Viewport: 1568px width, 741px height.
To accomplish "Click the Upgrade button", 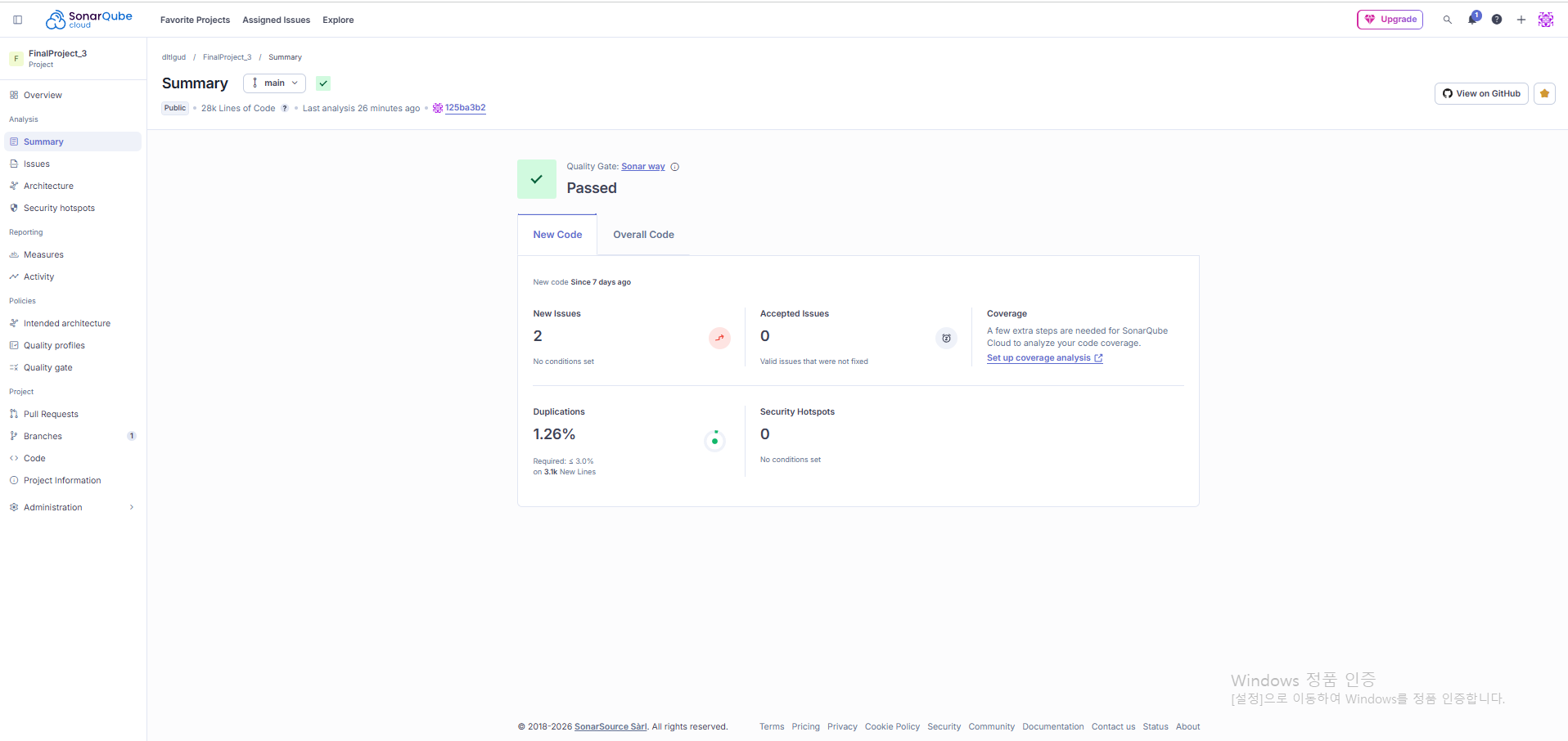I will coord(1390,20).
